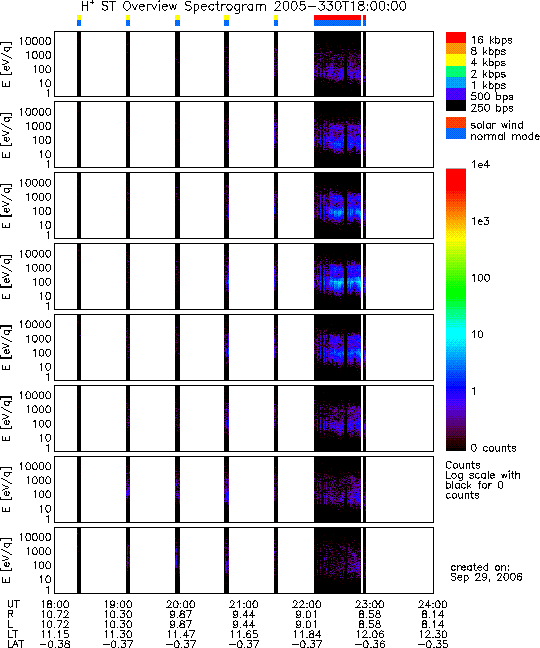The height and width of the screenshot is (648, 540).
Task: Select the 'normal mode' legend label
Action: point(504,136)
